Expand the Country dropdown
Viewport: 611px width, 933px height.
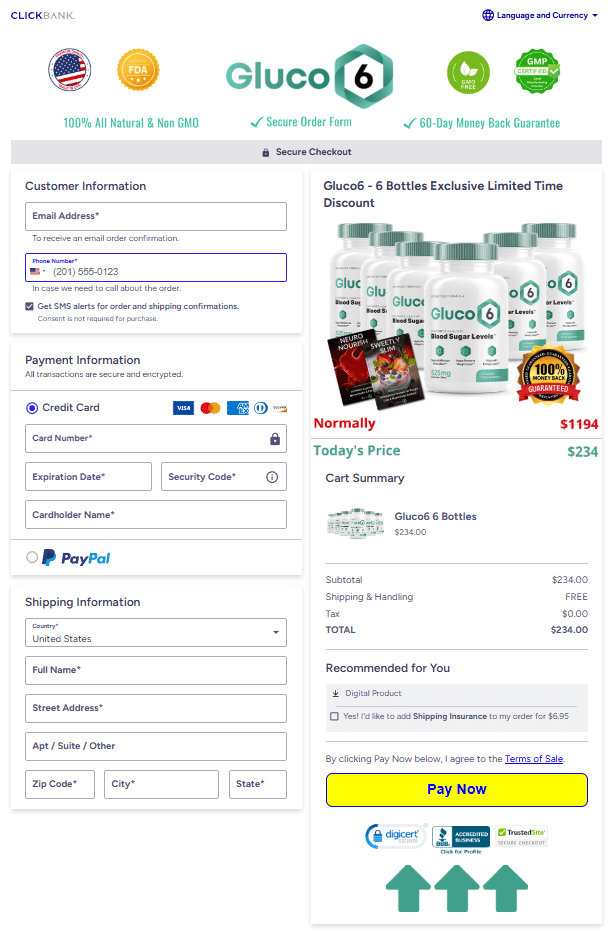point(156,633)
